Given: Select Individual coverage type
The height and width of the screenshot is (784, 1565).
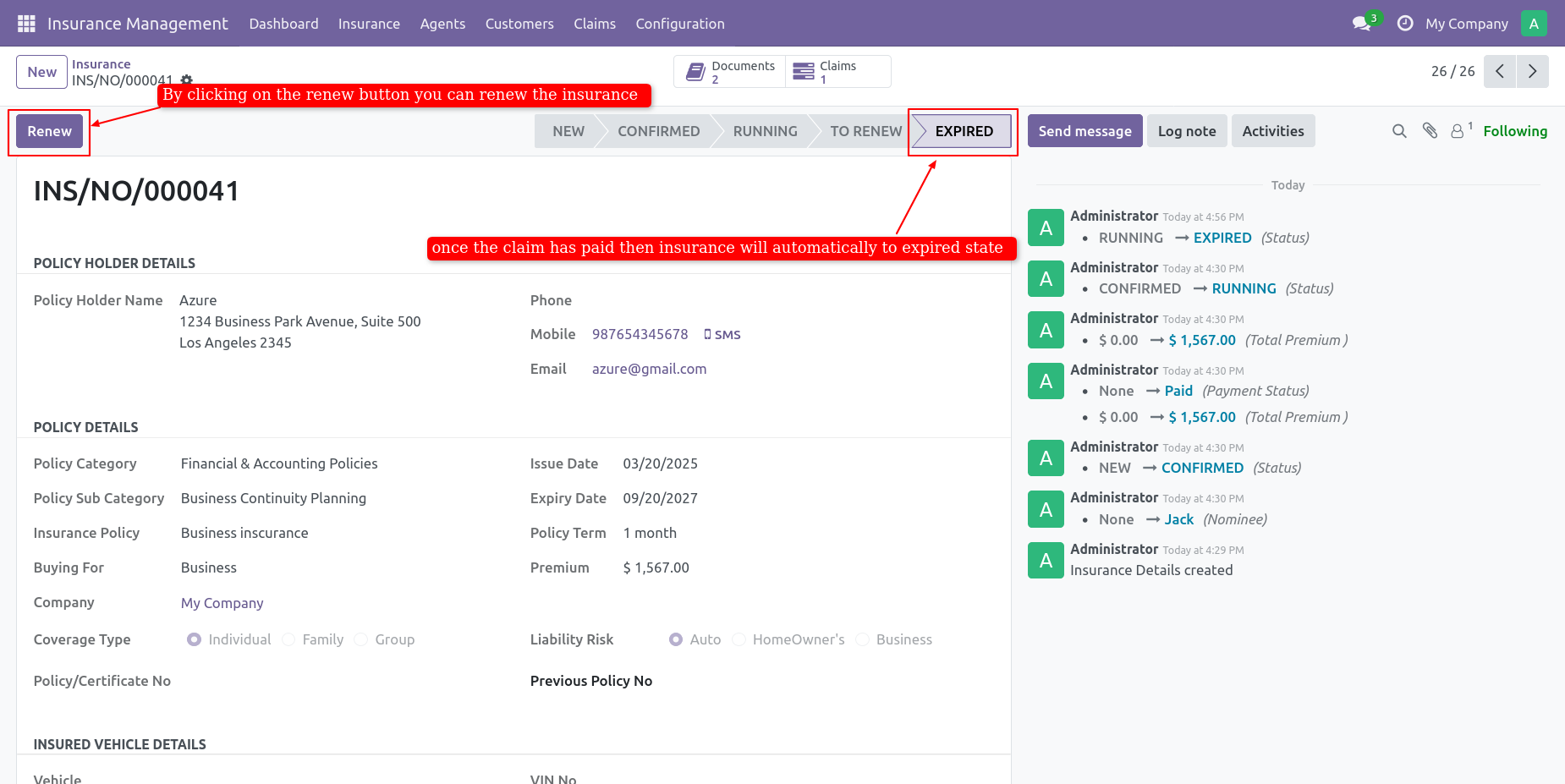Looking at the screenshot, I should tap(195, 639).
